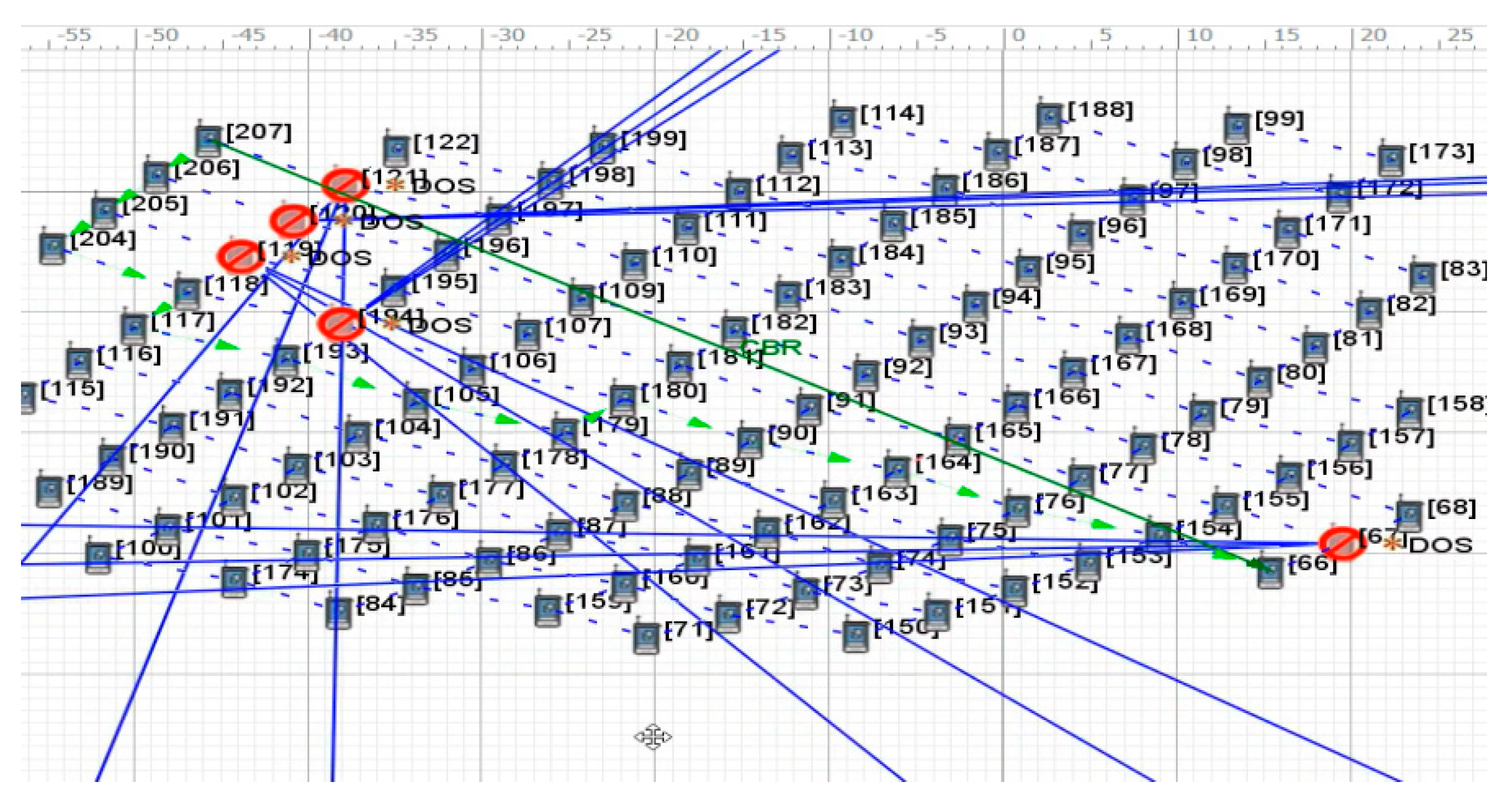This screenshot has width=1512, height=805.
Task: Select the node icon labeled [122]
Action: click(395, 150)
